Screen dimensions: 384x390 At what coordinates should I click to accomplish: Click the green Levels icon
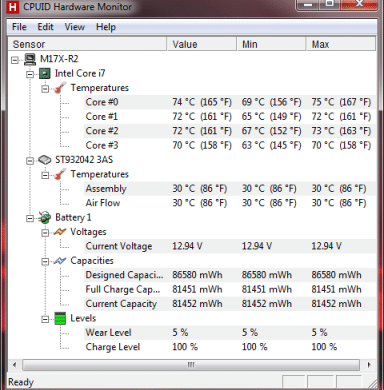tap(60, 319)
